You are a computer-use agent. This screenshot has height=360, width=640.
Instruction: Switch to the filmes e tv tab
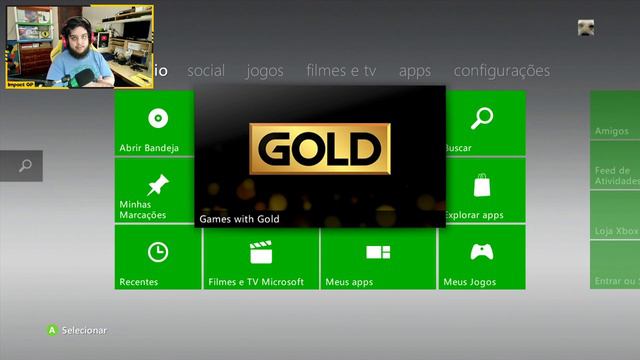point(341,71)
